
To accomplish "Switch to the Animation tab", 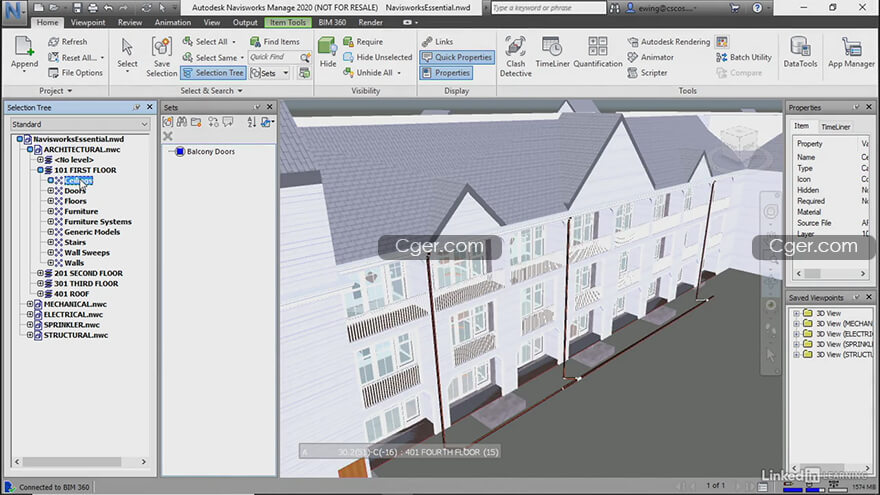I will coord(172,22).
